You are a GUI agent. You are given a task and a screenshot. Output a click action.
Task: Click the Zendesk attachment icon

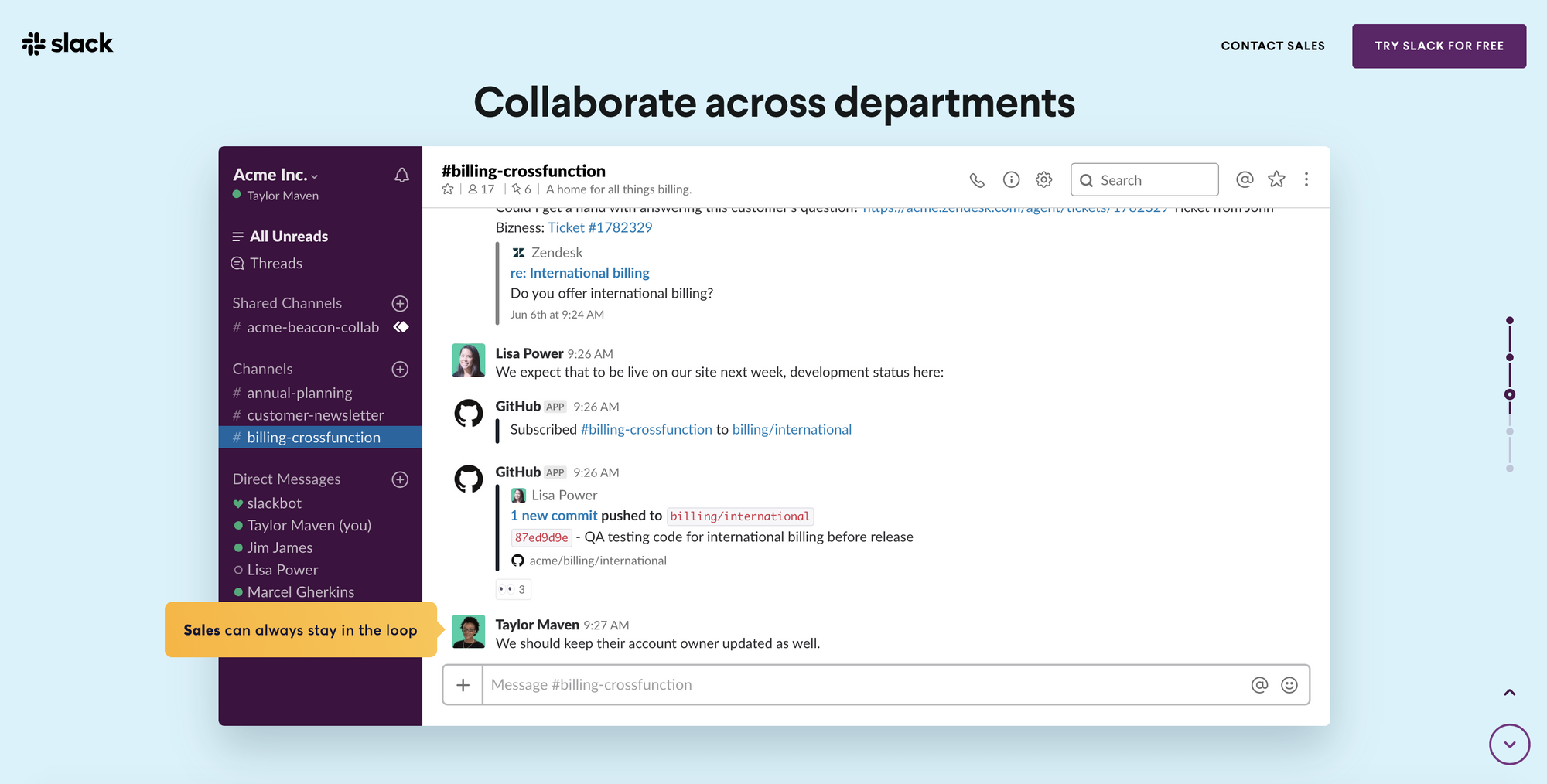tap(518, 253)
